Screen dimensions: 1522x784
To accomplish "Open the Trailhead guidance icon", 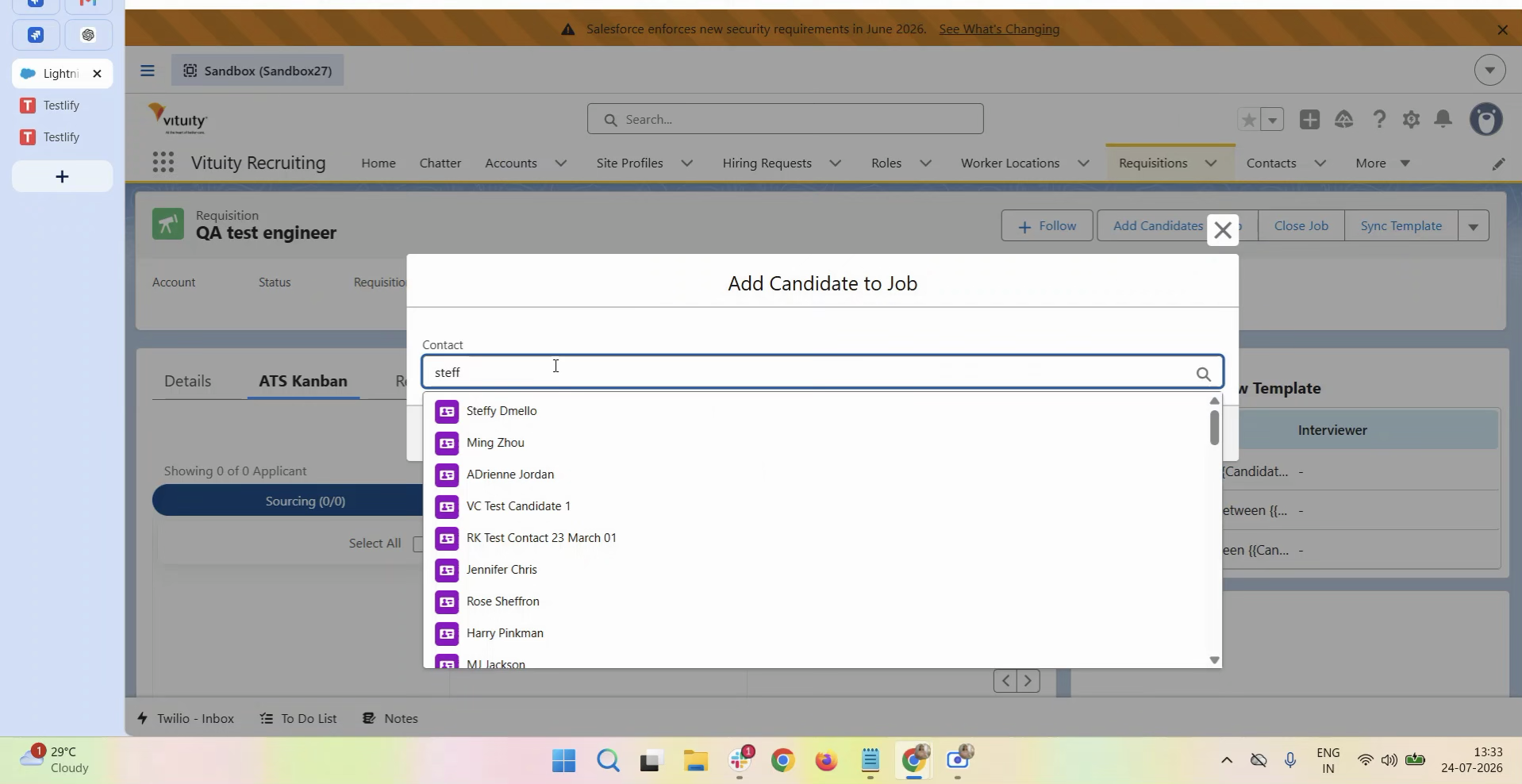I will tap(1344, 120).
